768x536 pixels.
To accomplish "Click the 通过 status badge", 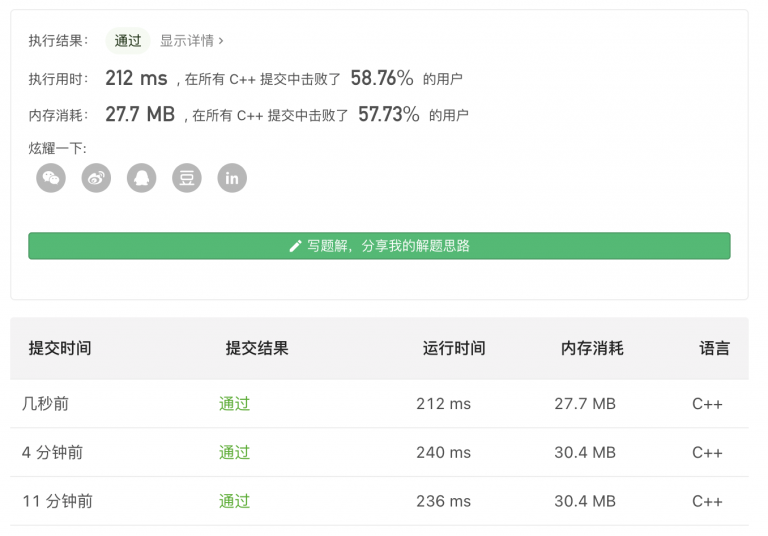I will (x=128, y=41).
